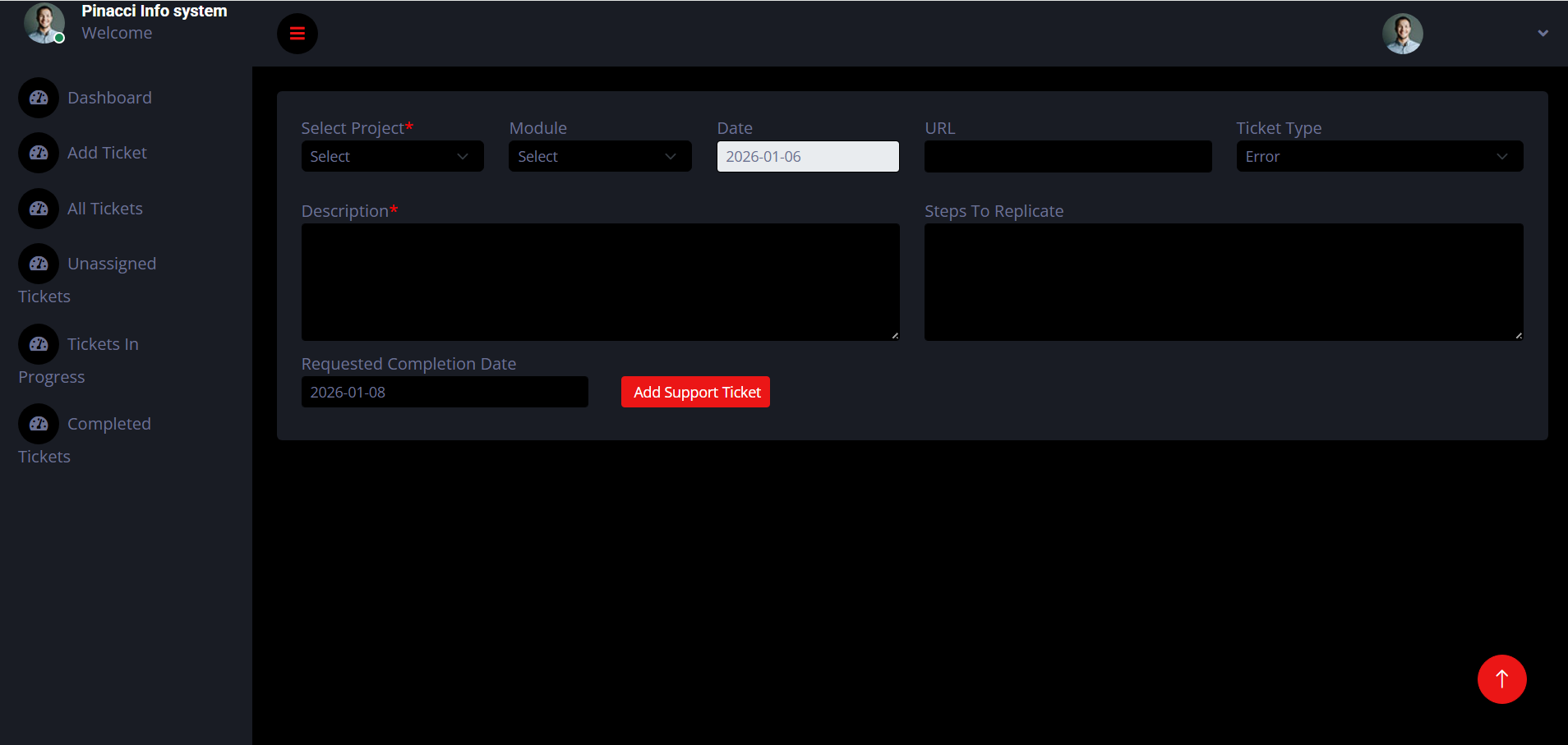Click the Requested Completion Date field

pyautogui.click(x=445, y=393)
